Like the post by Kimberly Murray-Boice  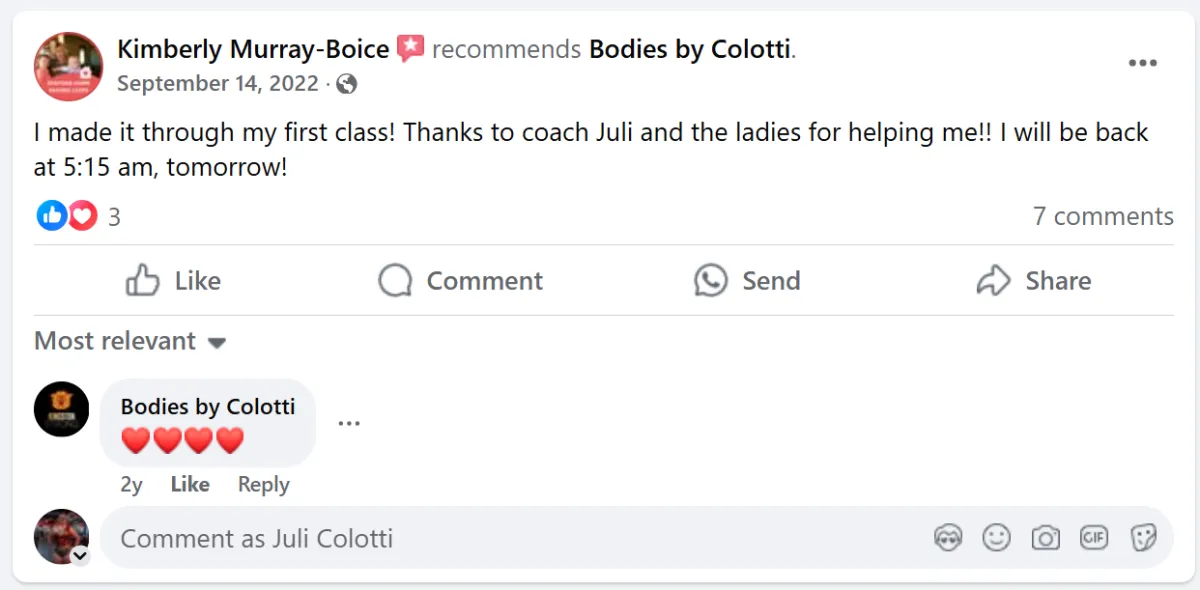pyautogui.click(x=174, y=281)
